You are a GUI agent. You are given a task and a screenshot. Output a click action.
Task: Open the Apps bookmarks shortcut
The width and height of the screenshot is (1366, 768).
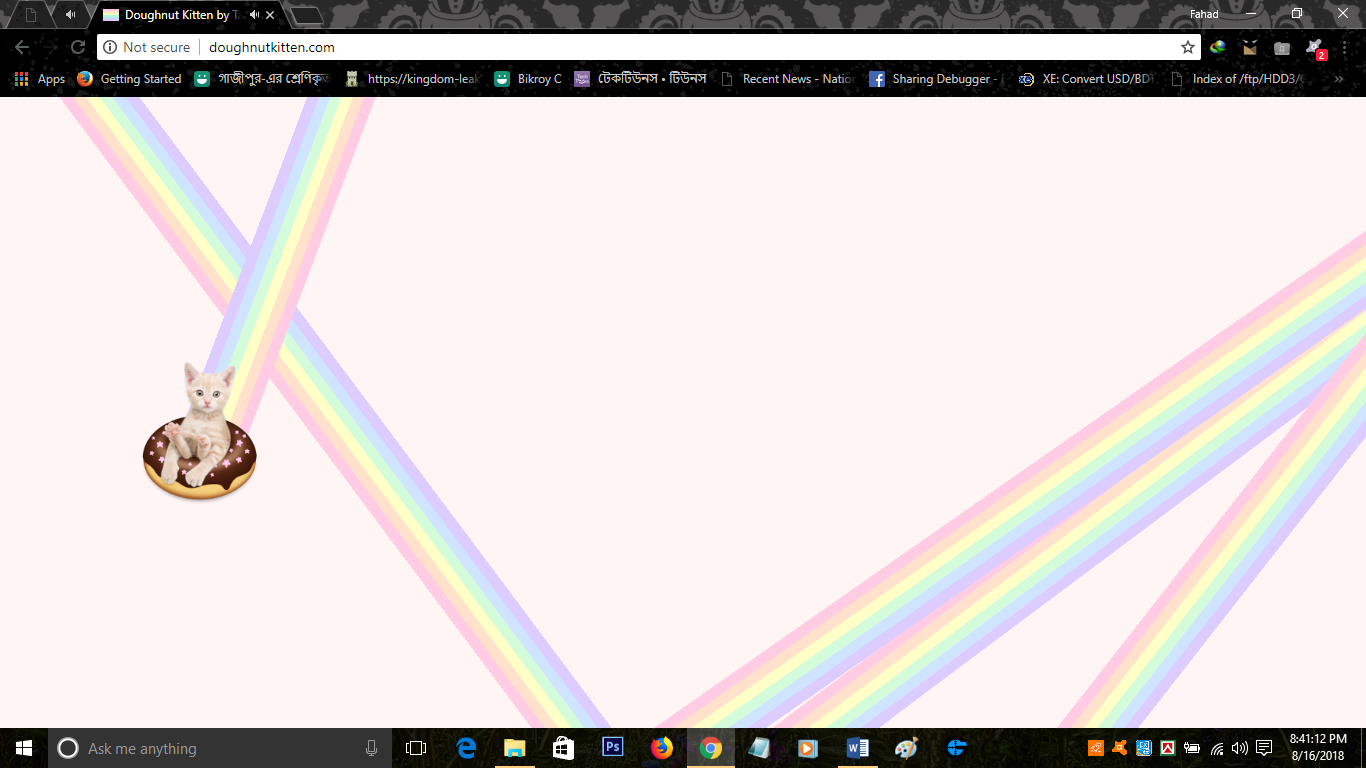tap(40, 79)
